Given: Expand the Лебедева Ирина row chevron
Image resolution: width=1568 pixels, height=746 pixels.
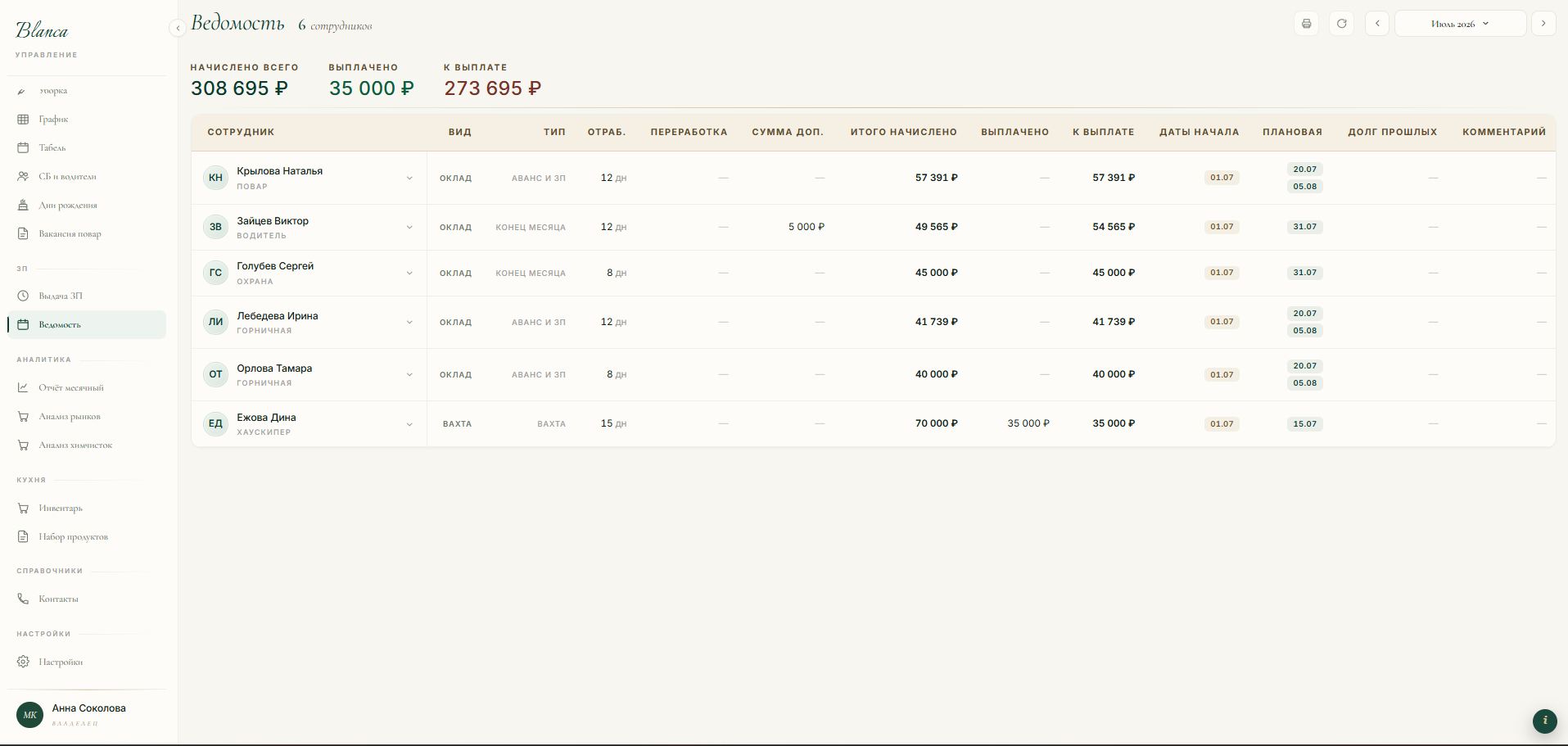Looking at the screenshot, I should (x=409, y=323).
